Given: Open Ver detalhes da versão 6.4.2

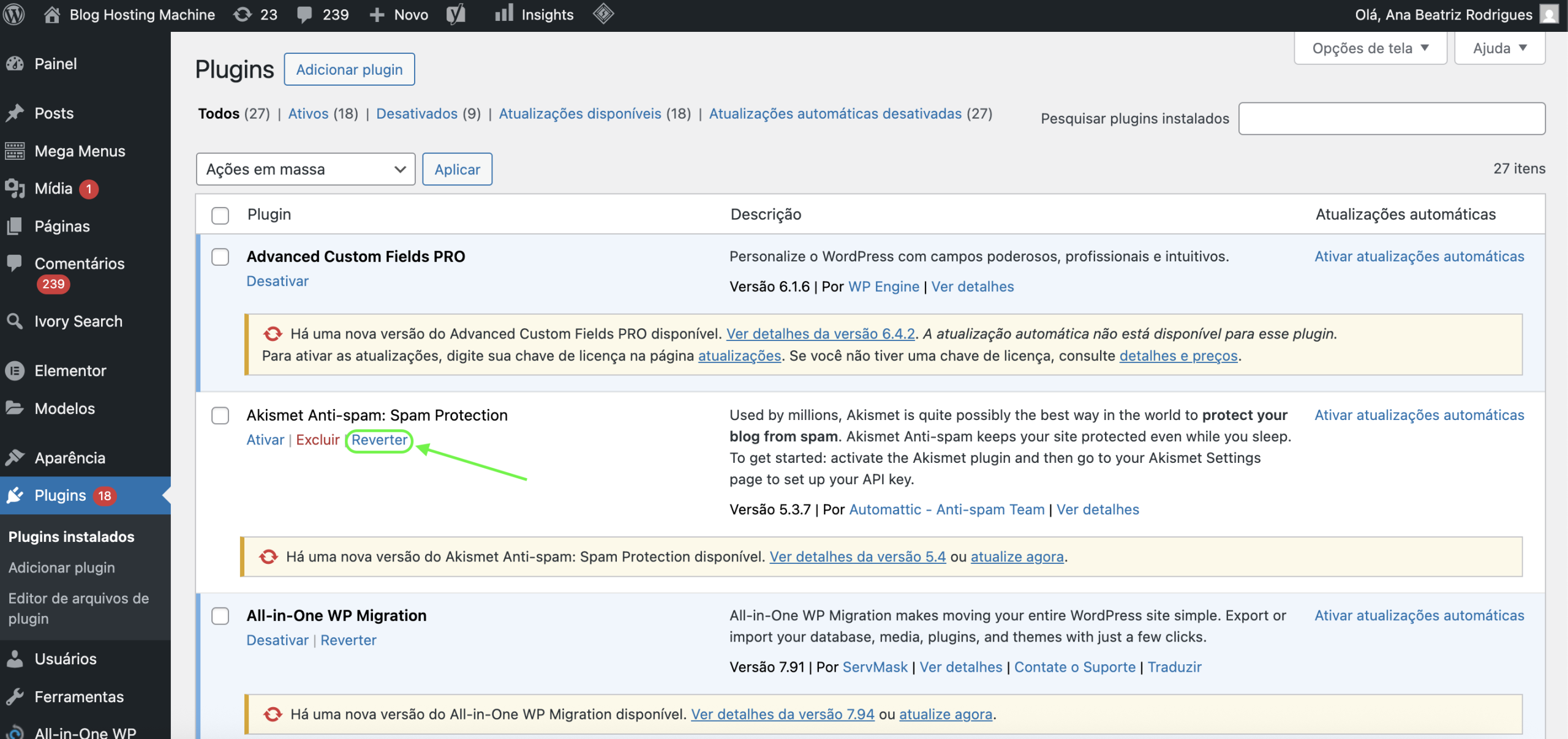Looking at the screenshot, I should (820, 334).
